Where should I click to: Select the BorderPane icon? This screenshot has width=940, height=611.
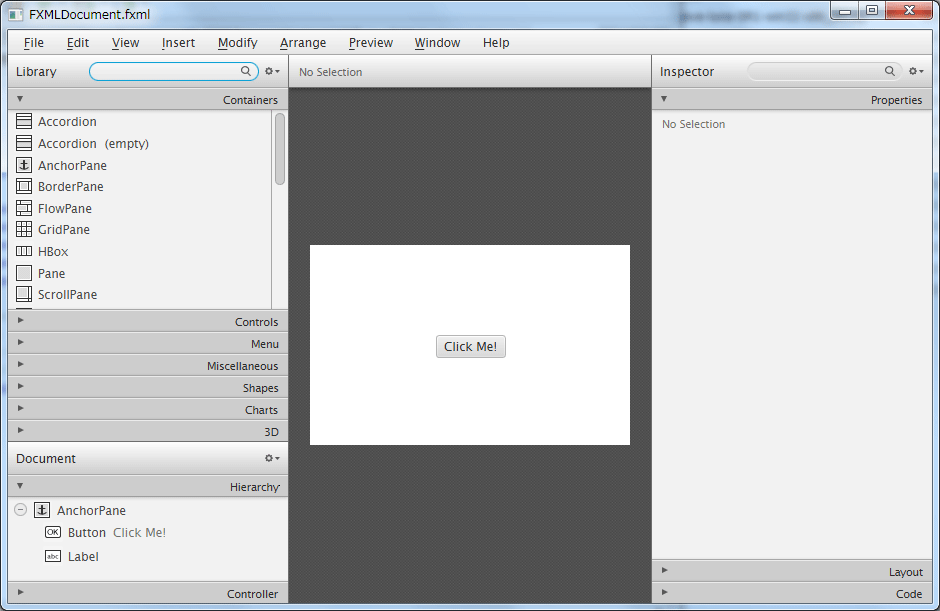click(x=24, y=186)
